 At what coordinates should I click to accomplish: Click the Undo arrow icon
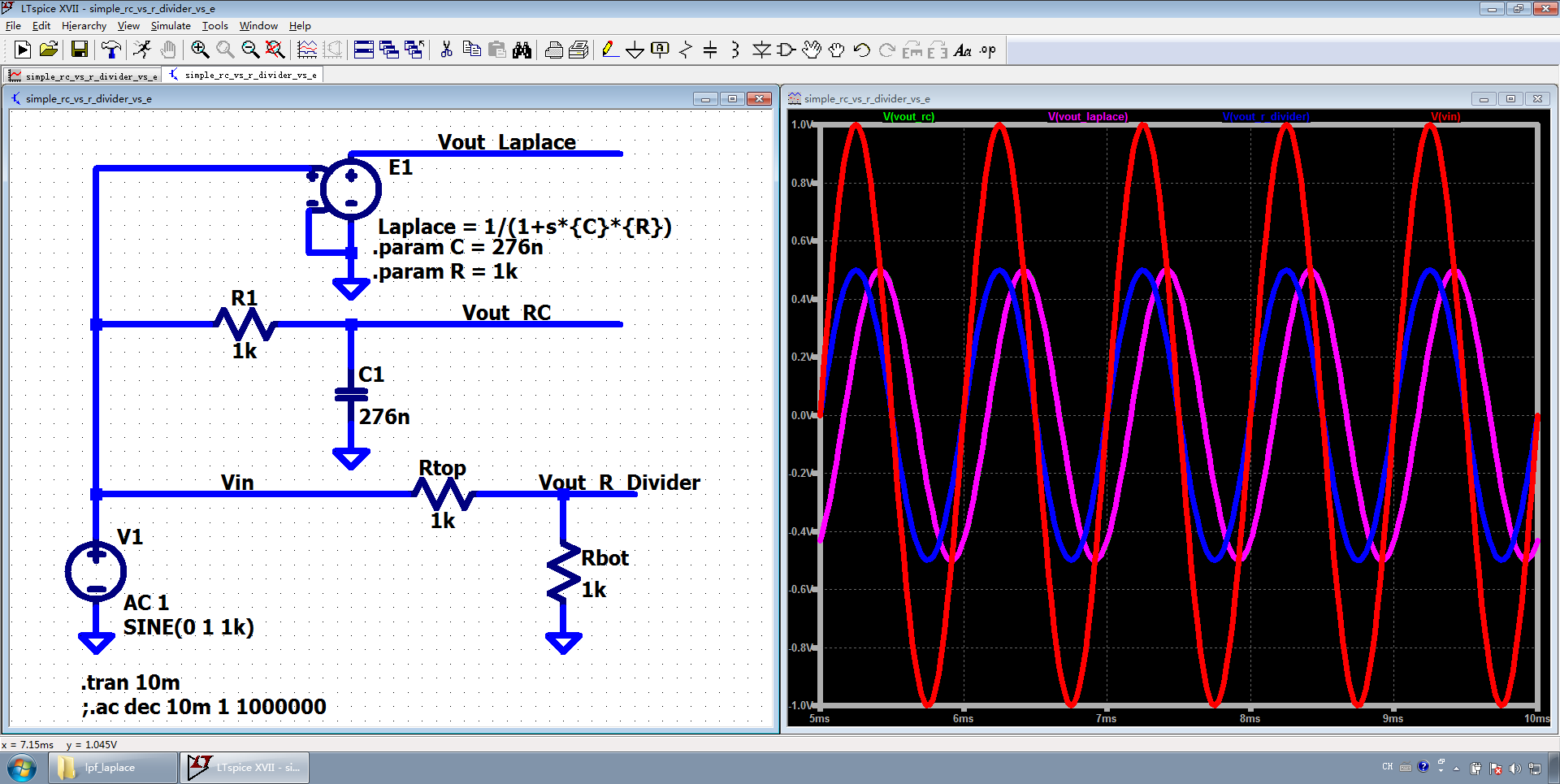pos(861,50)
